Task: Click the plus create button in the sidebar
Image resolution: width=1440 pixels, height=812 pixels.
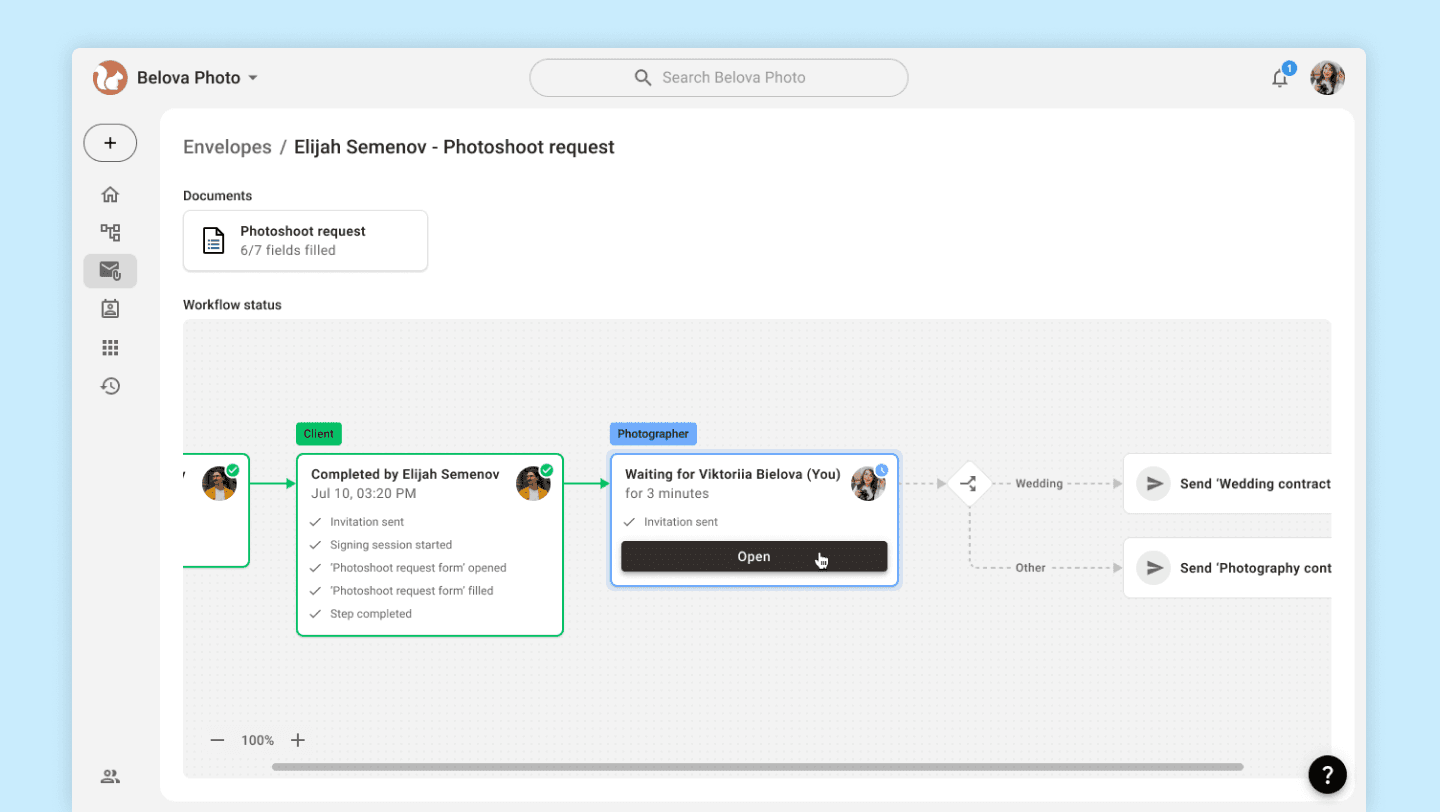Action: [110, 143]
